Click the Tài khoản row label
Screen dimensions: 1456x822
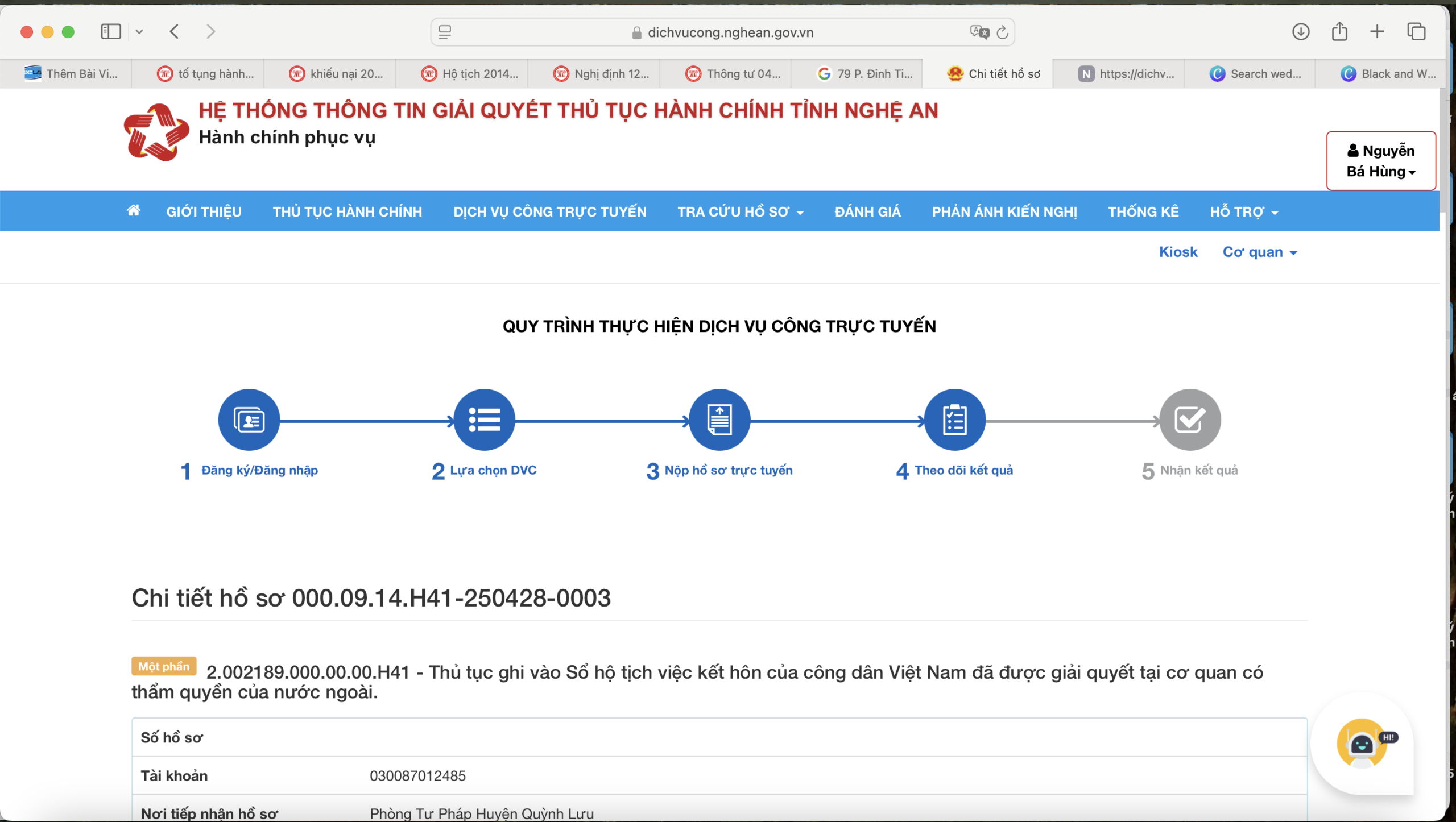coord(174,775)
